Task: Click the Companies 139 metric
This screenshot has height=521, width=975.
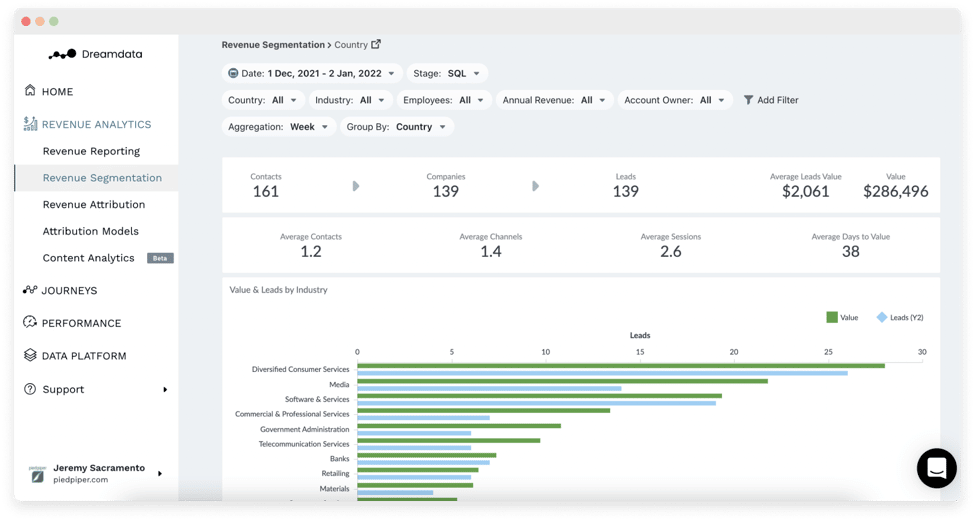Action: (446, 186)
